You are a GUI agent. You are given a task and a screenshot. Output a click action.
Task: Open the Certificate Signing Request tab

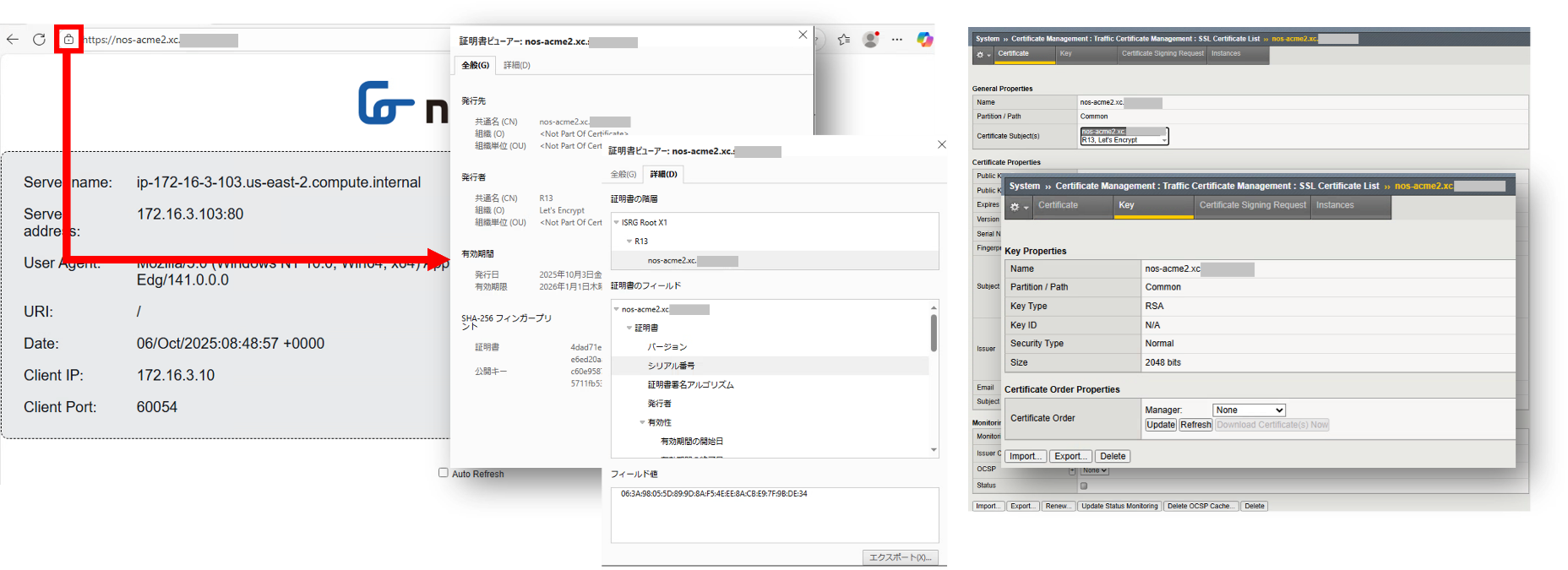pyautogui.click(x=1252, y=205)
